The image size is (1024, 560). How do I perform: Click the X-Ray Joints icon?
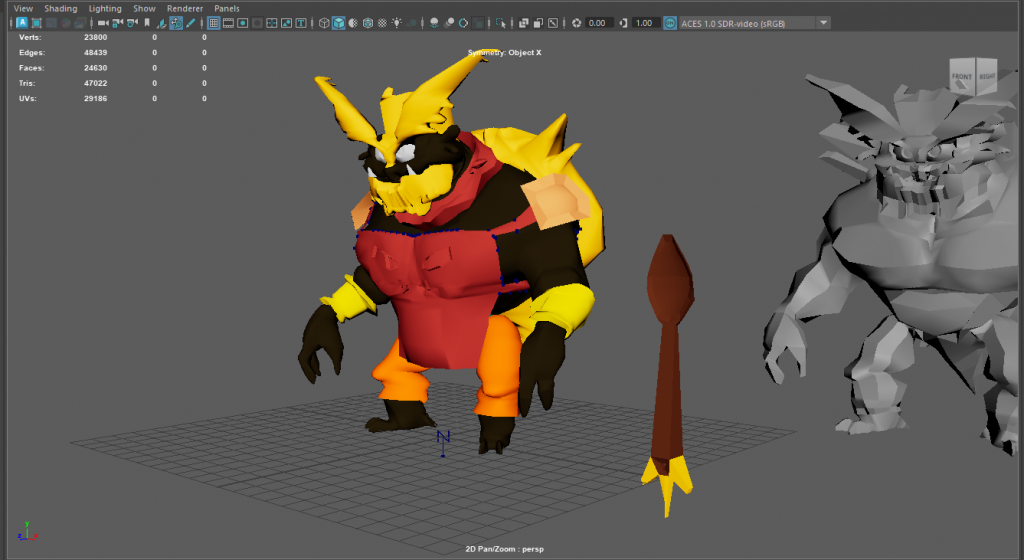[x=553, y=23]
